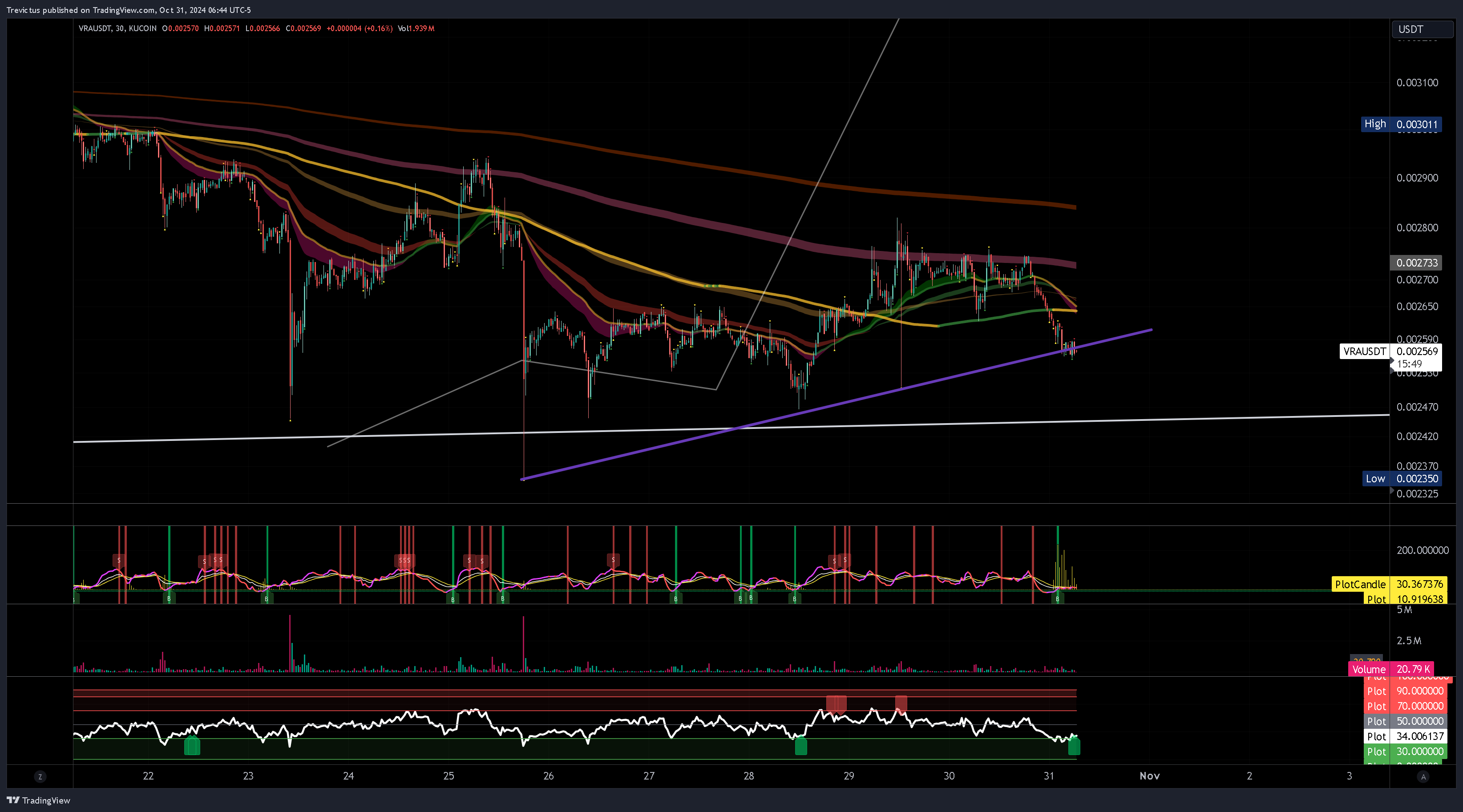This screenshot has width=1463, height=812.
Task: Click the 0.002800 price scale tick
Action: point(1417,228)
